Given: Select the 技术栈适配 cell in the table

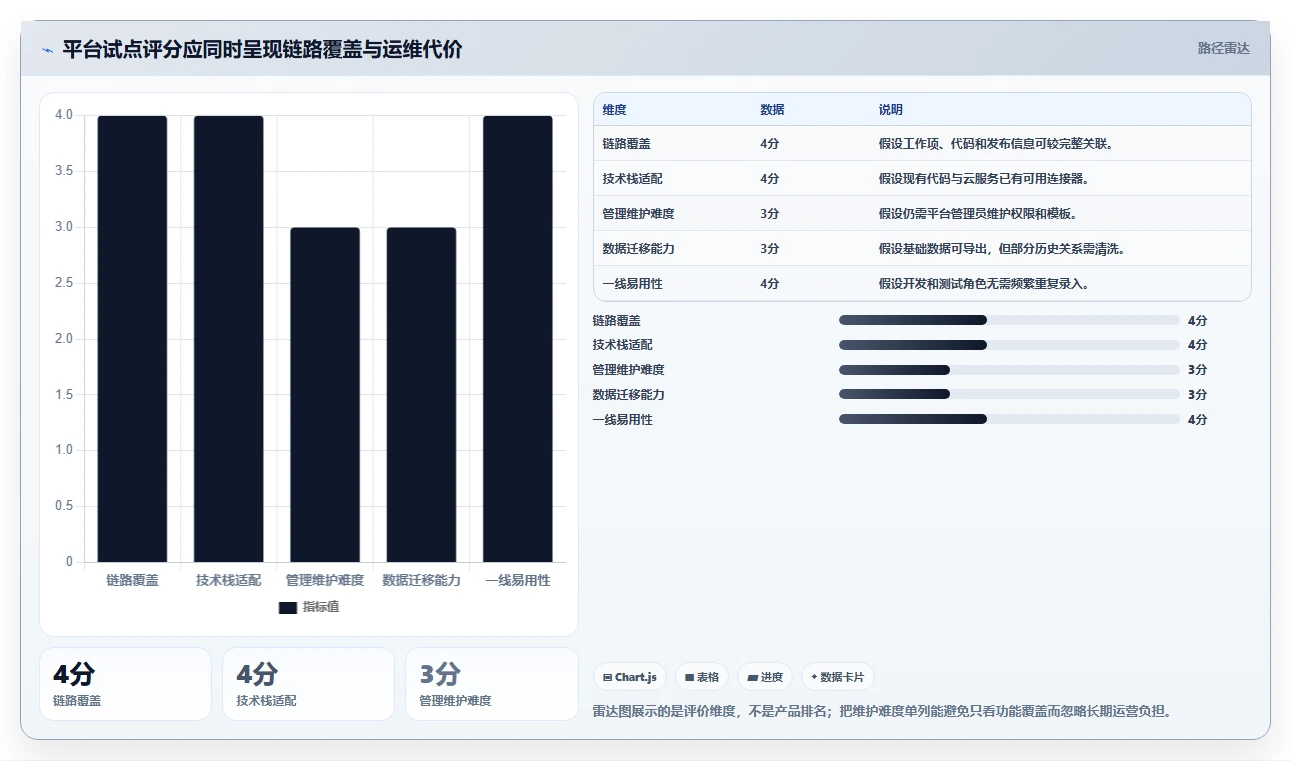Looking at the screenshot, I should tap(633, 179).
